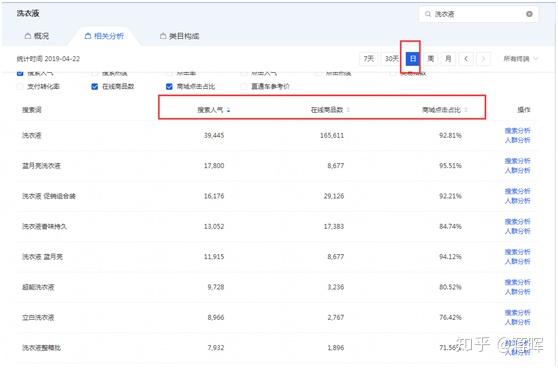Click the 95.51% mall click share

[x=450, y=166]
